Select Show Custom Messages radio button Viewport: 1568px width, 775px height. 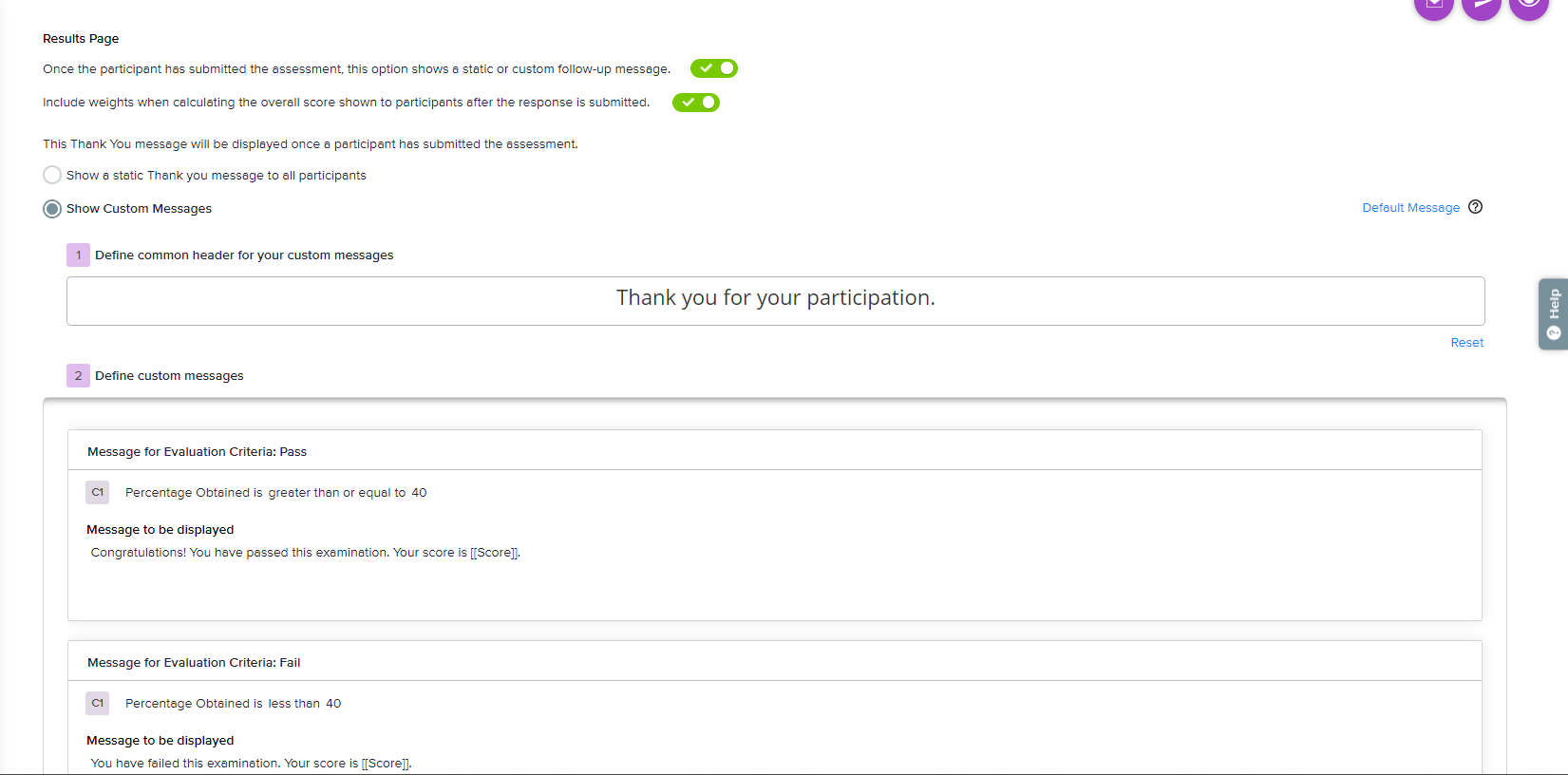pos(52,209)
